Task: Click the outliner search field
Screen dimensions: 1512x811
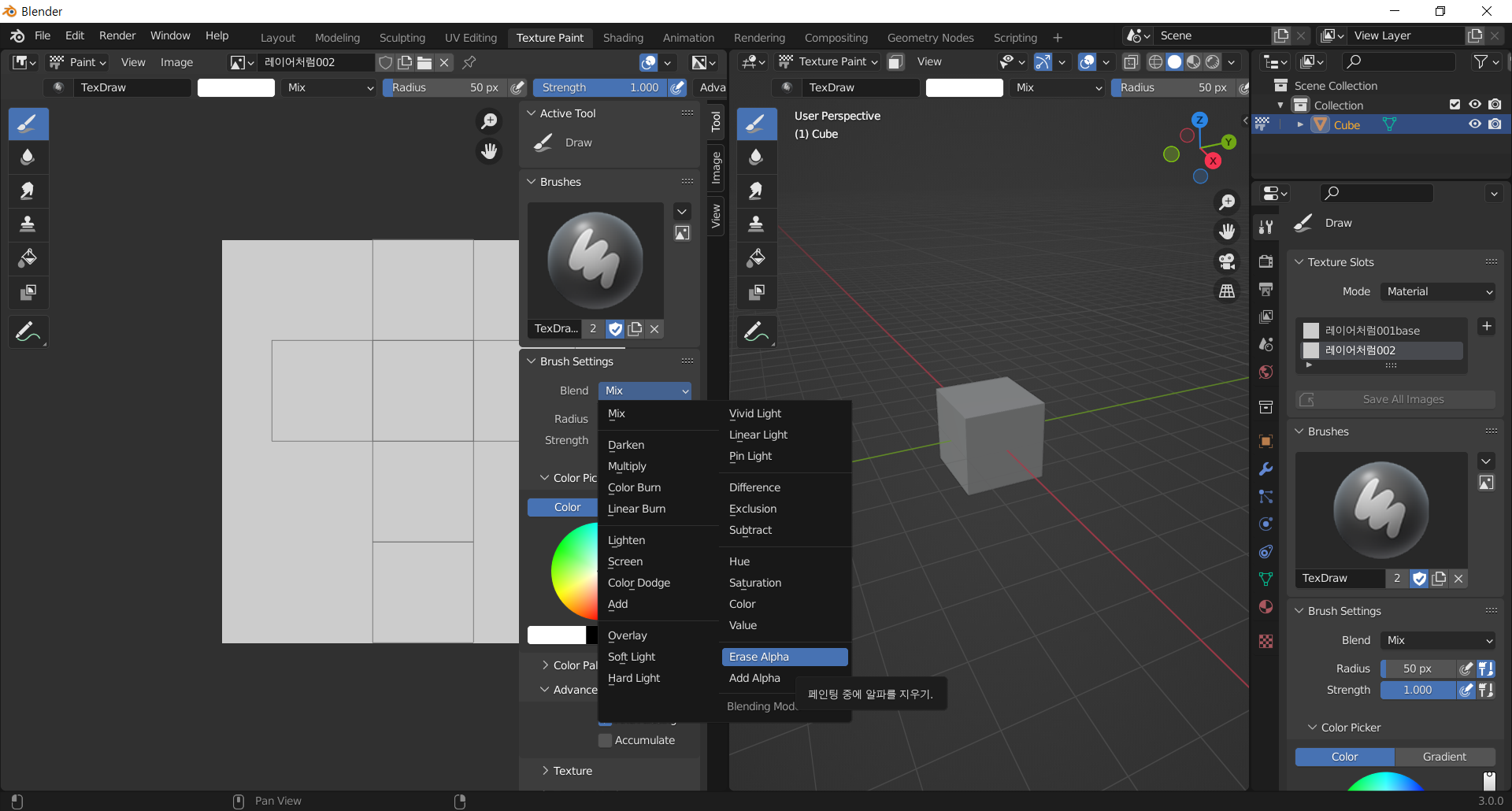Action: [x=1398, y=61]
